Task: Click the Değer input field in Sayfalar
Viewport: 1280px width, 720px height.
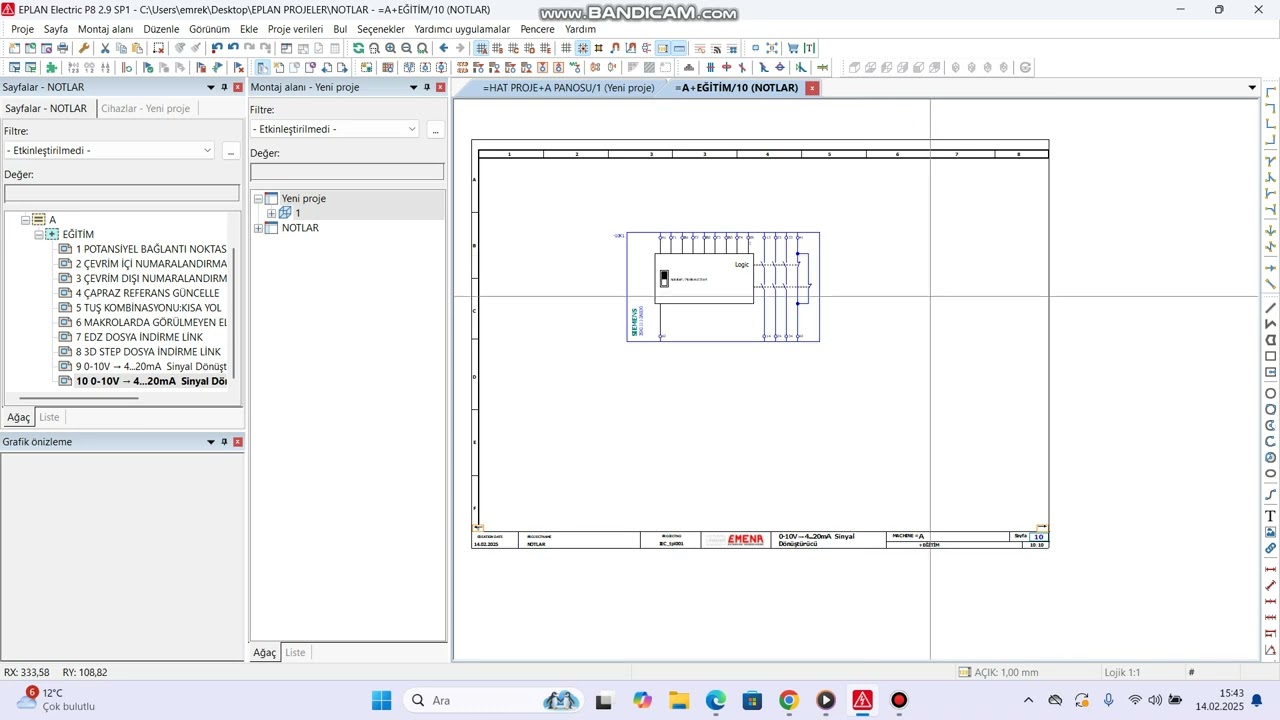Action: 122,193
